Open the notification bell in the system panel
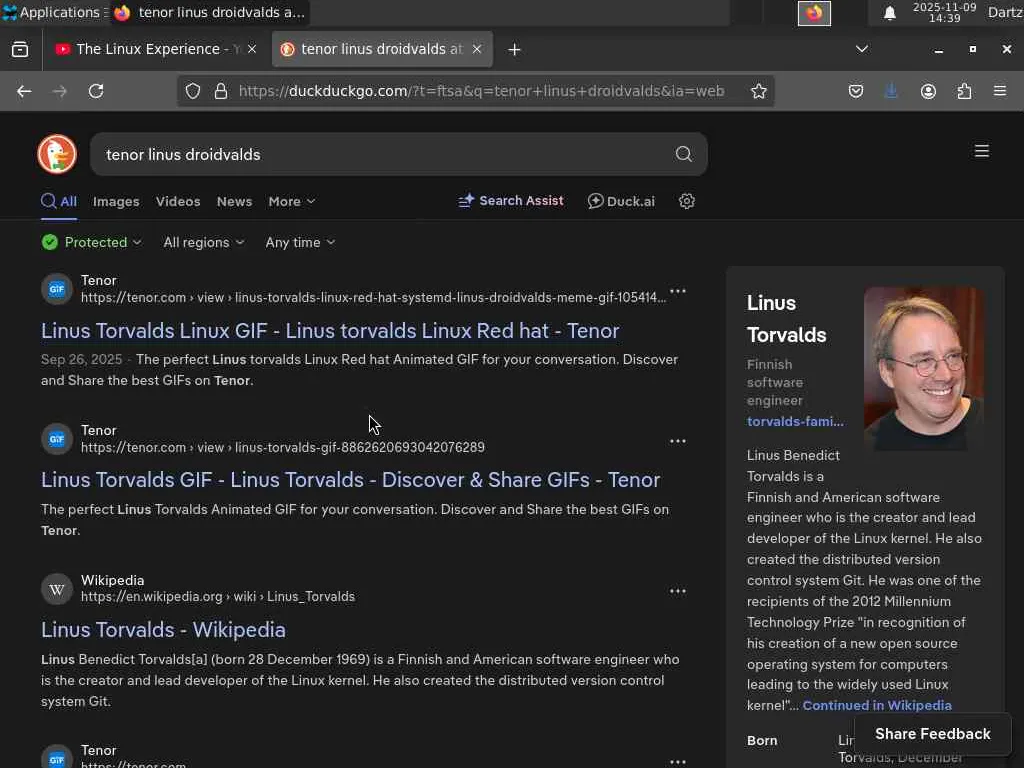The width and height of the screenshot is (1024, 768). (889, 13)
